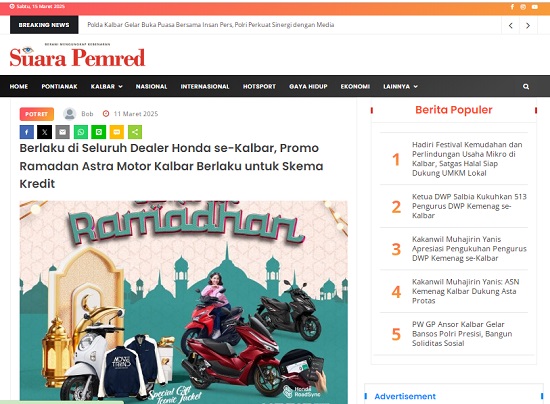Show previous breaking news headline arrow
The height and width of the screenshot is (404, 550).
coord(511,25)
